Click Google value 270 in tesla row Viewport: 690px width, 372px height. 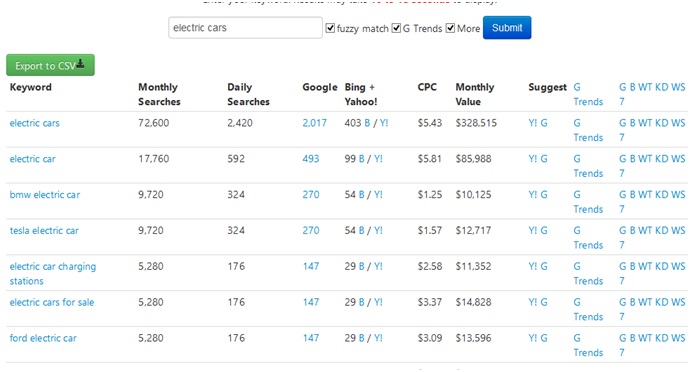pyautogui.click(x=311, y=230)
